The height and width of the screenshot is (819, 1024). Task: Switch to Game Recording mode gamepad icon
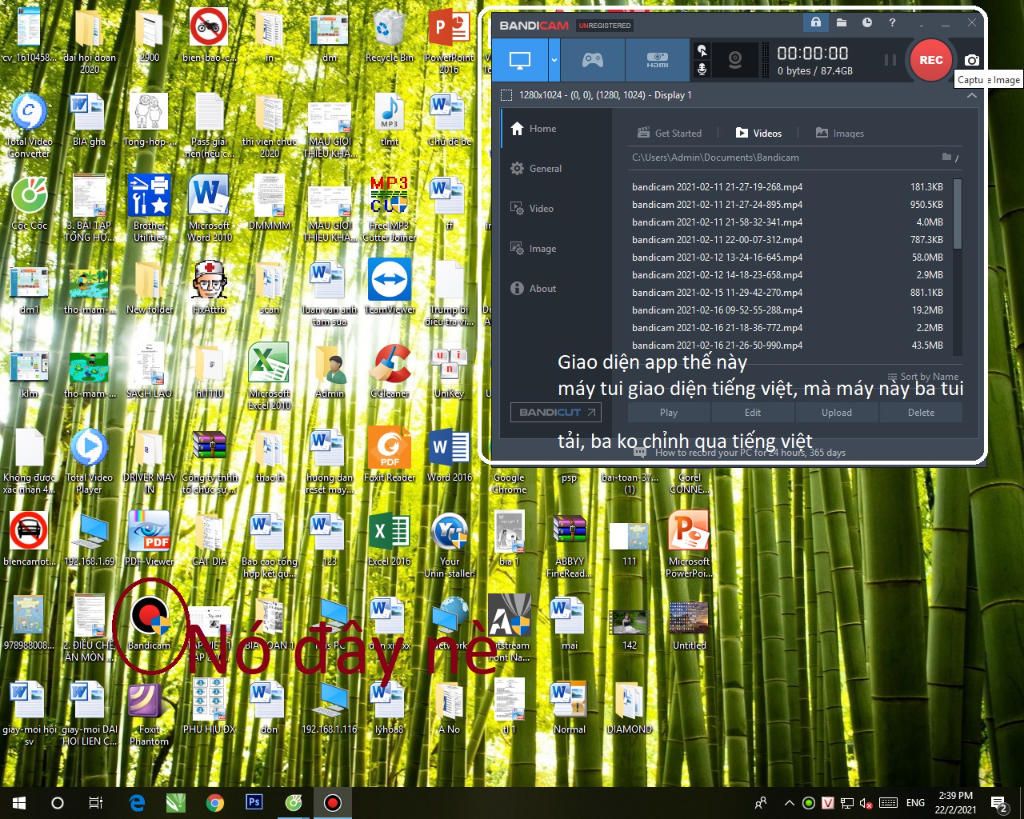[x=592, y=60]
